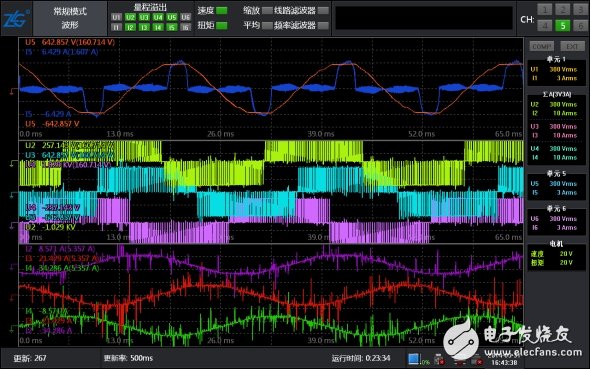Click the 更新率: 500ms update rate
Screen dimensions: 591x369
129,358
